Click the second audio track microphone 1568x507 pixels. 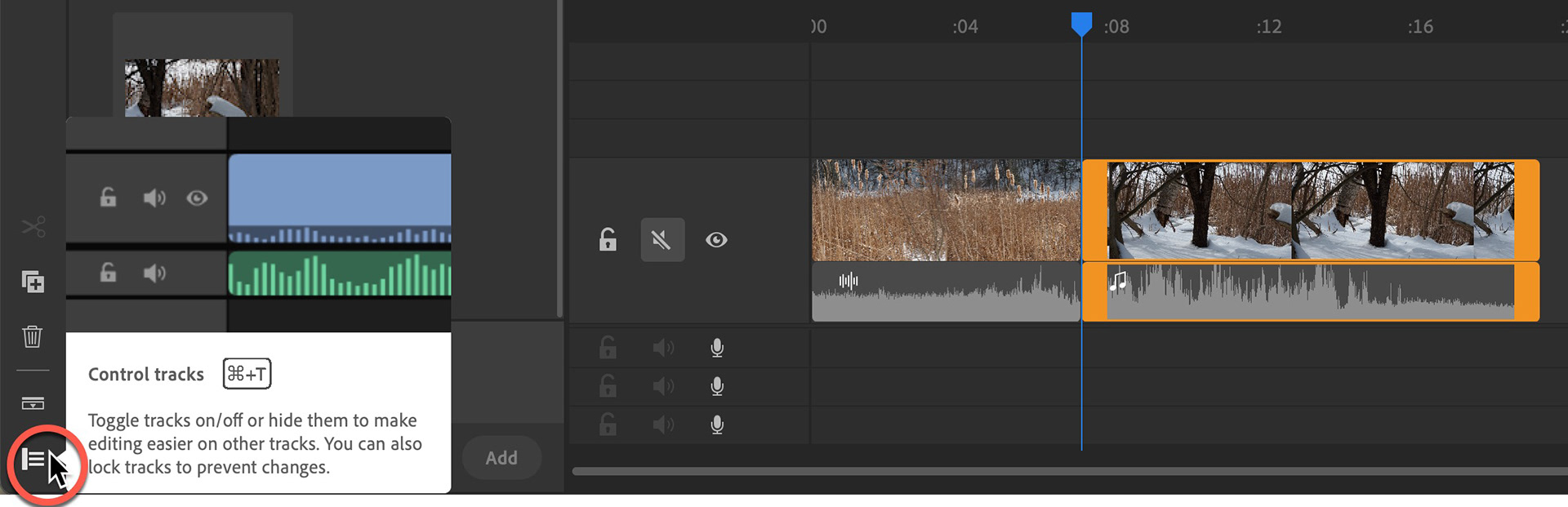[x=717, y=386]
